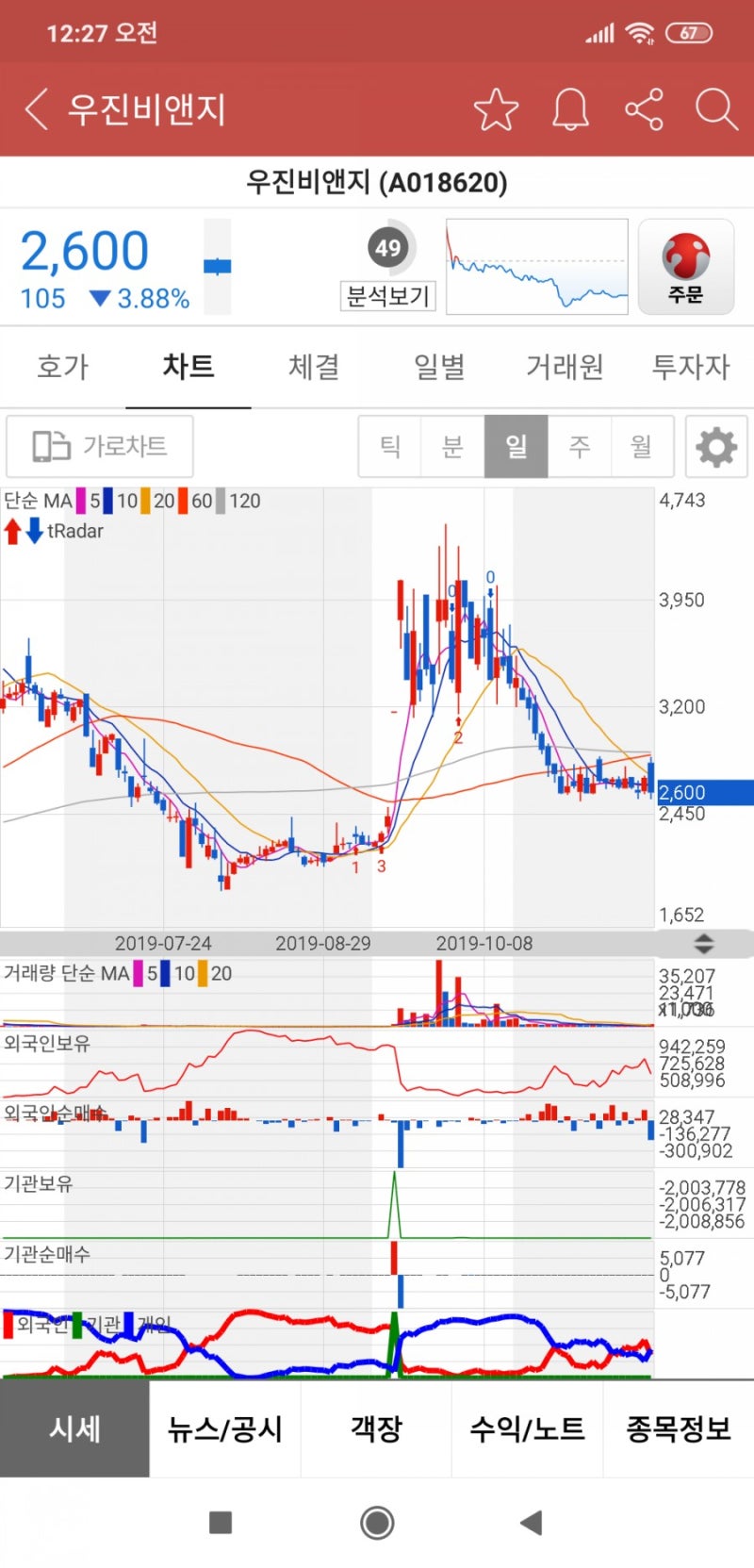Tap the MA 20 orange swatch
754x1568 pixels.
(x=146, y=501)
